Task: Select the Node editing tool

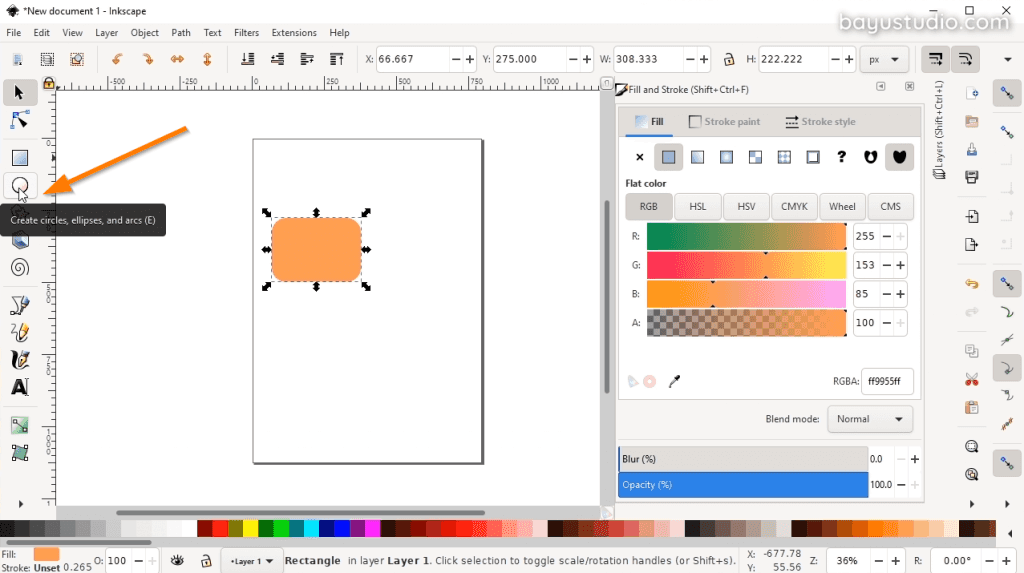Action: click(20, 120)
